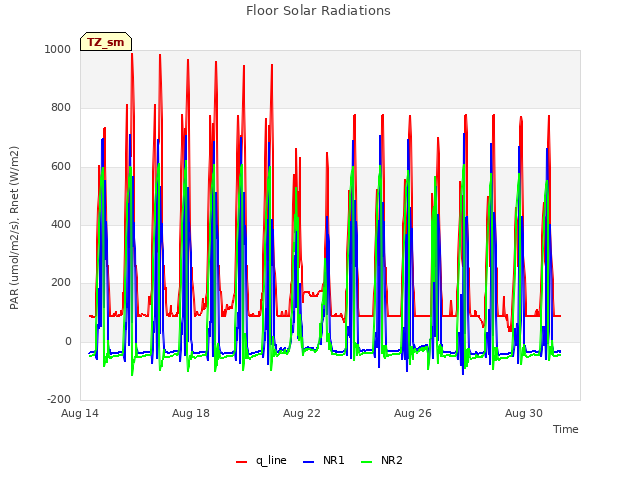Click the 200 y-axis tick label
The width and height of the screenshot is (640, 480).
(61, 282)
